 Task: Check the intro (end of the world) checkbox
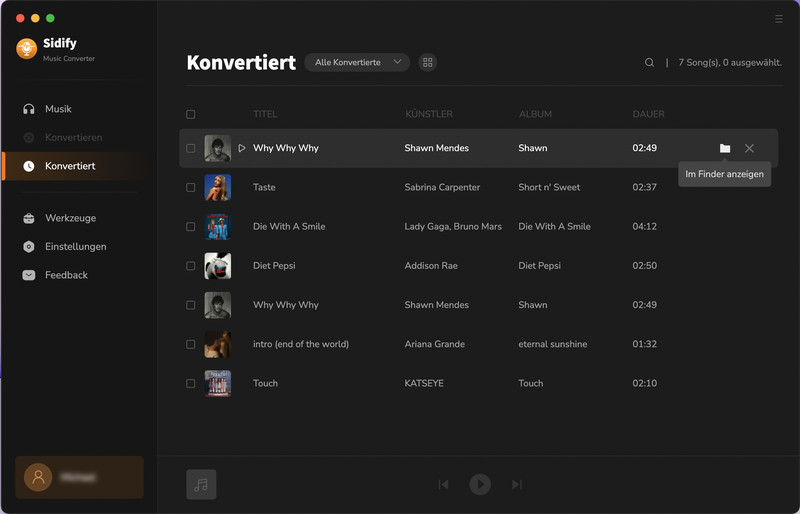pos(190,344)
